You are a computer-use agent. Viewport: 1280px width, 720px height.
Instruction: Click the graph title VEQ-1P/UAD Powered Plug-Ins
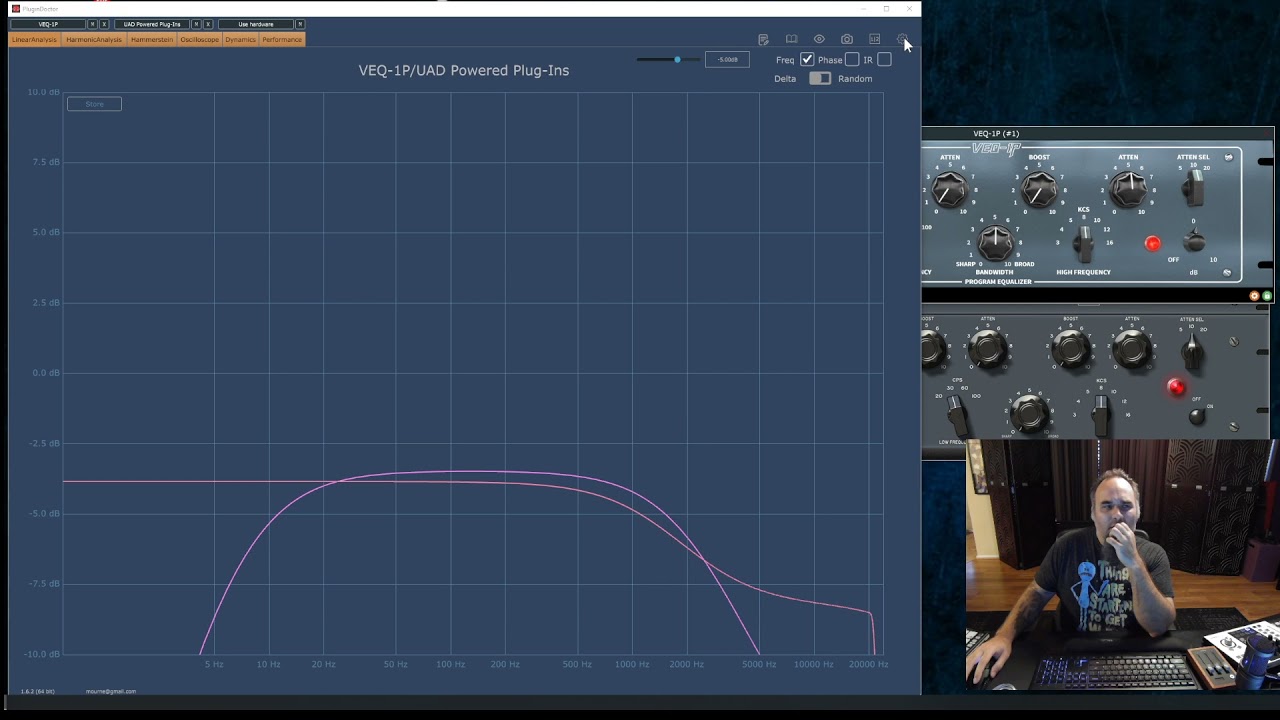pyautogui.click(x=464, y=70)
